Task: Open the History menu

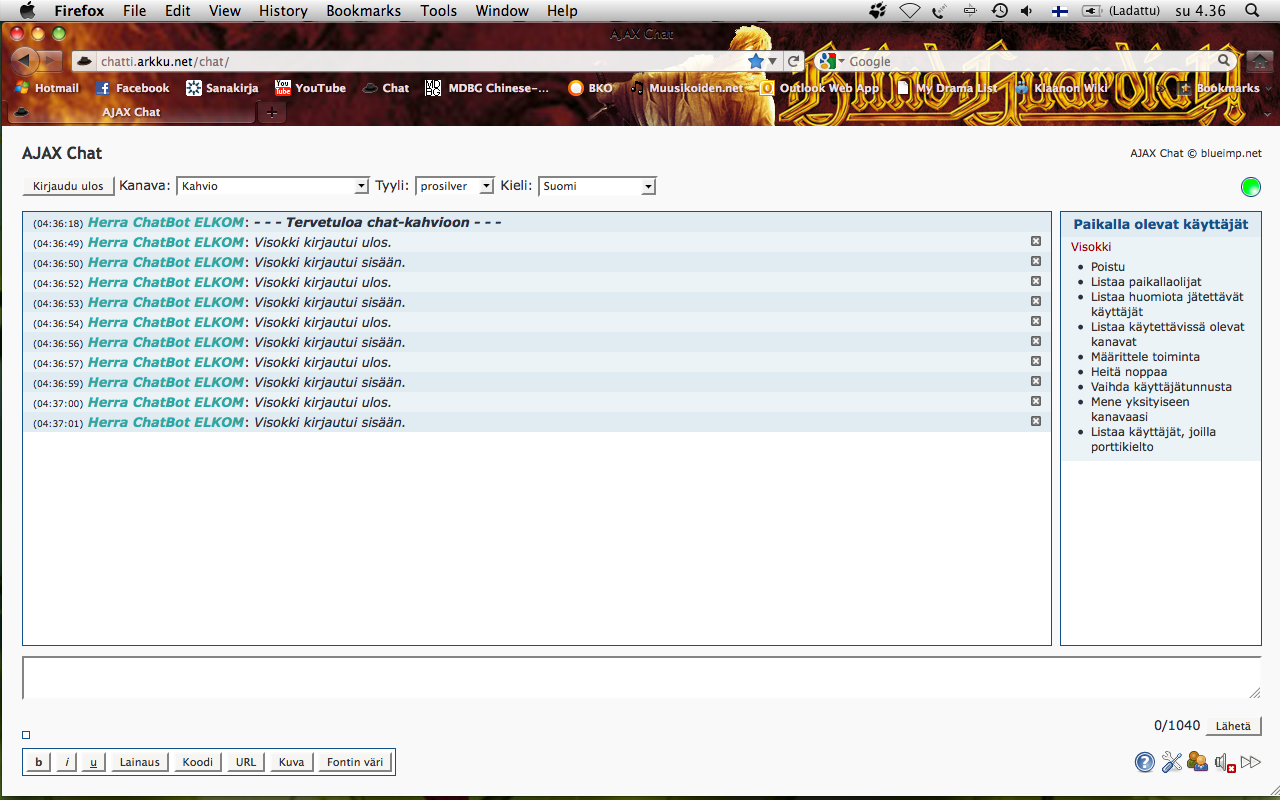Action: coord(283,11)
